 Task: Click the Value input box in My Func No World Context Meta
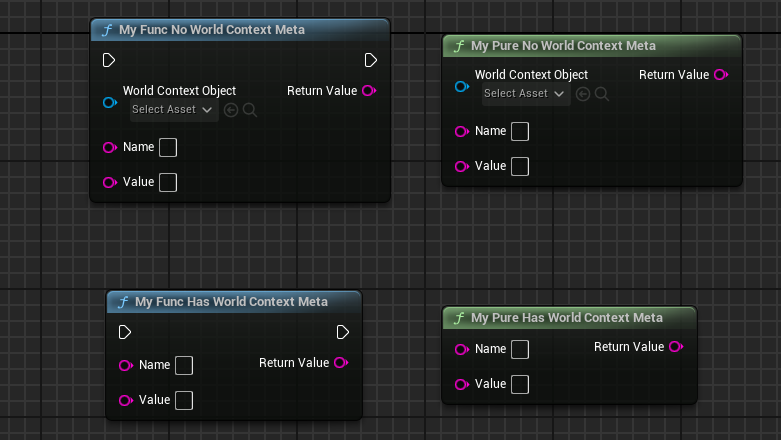(x=168, y=182)
